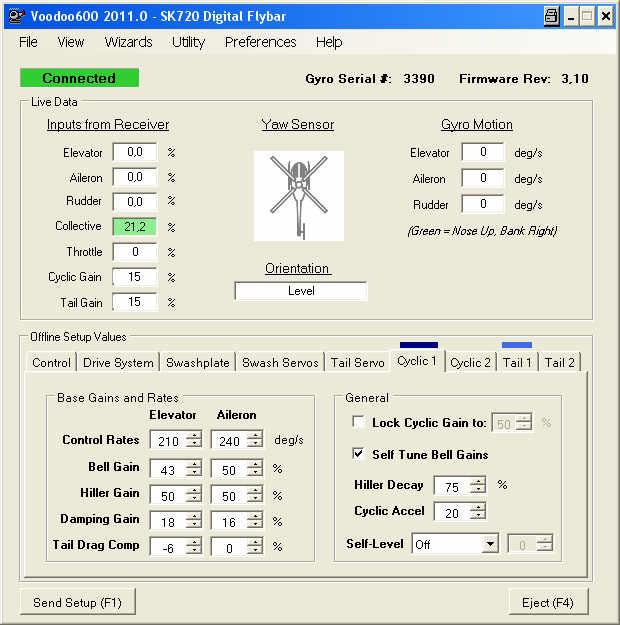Switch to the Tail 1 tab
Viewport: 620px width, 625px height.
tap(517, 363)
